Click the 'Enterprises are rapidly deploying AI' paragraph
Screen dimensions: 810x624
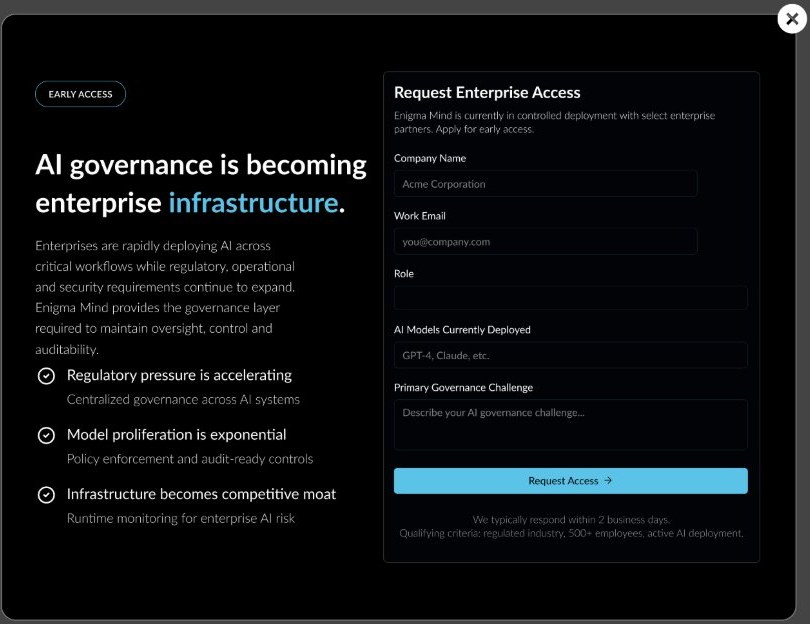165,298
